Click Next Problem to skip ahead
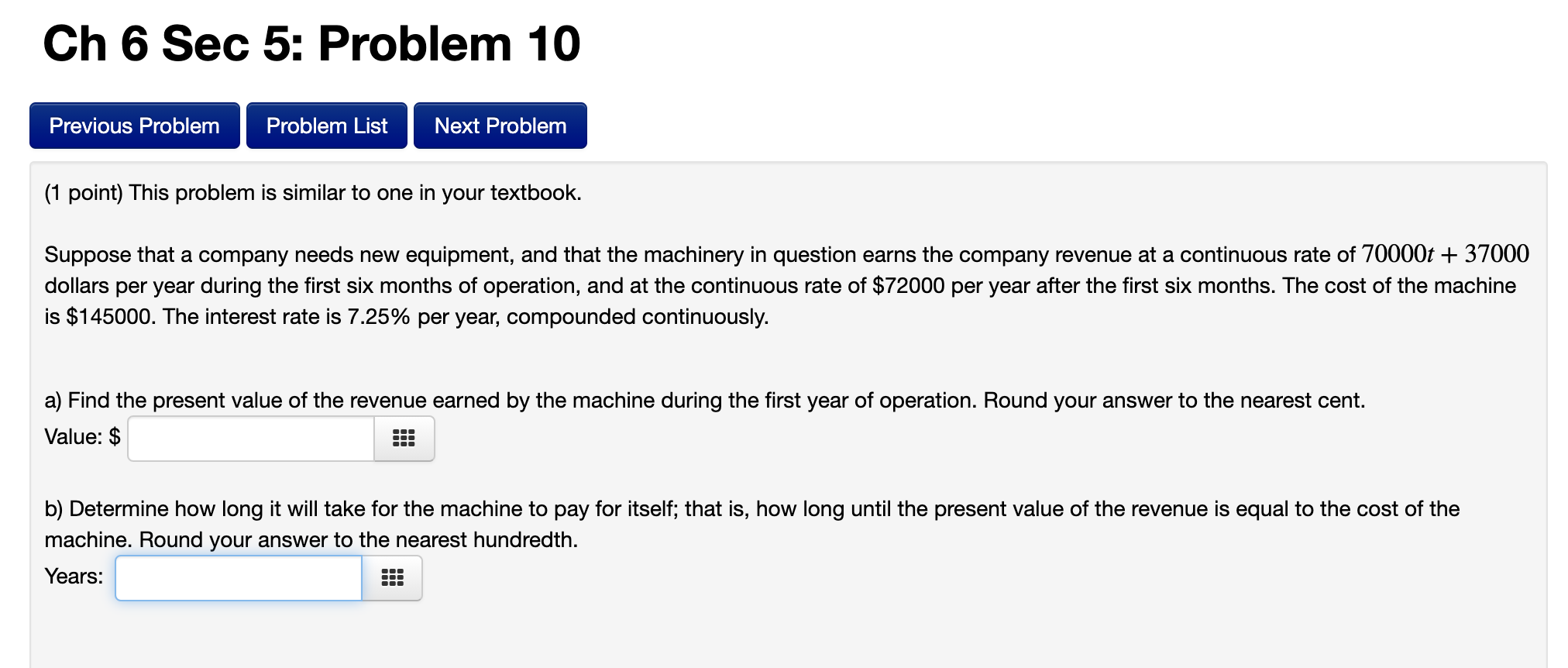 click(500, 125)
